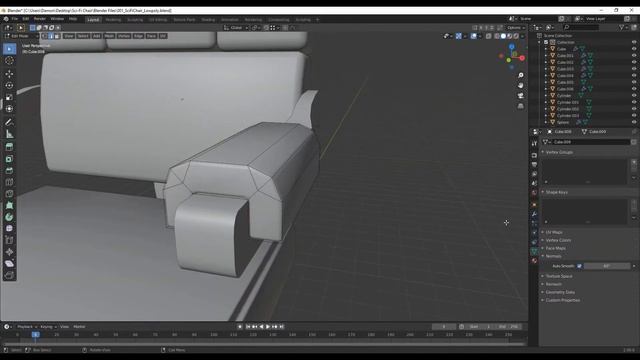Hide Cube.001 via its eye icon

[x=634, y=56]
